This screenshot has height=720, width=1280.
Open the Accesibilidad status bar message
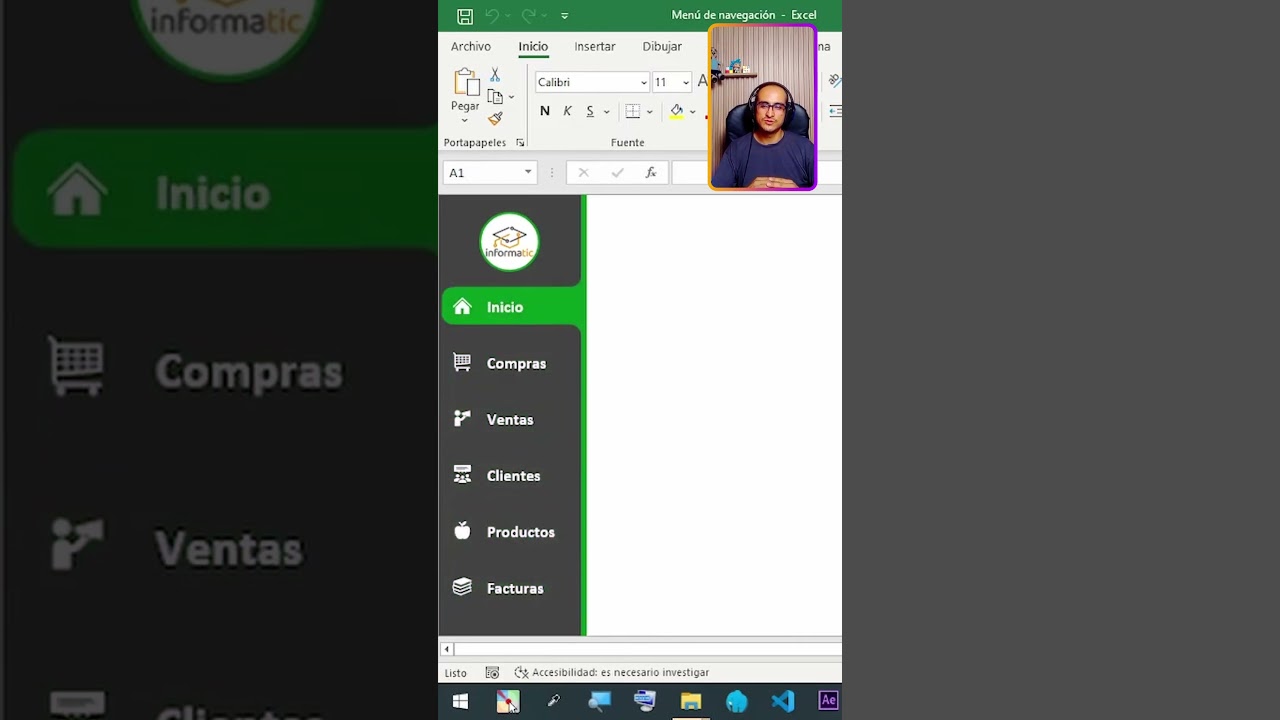[611, 673]
